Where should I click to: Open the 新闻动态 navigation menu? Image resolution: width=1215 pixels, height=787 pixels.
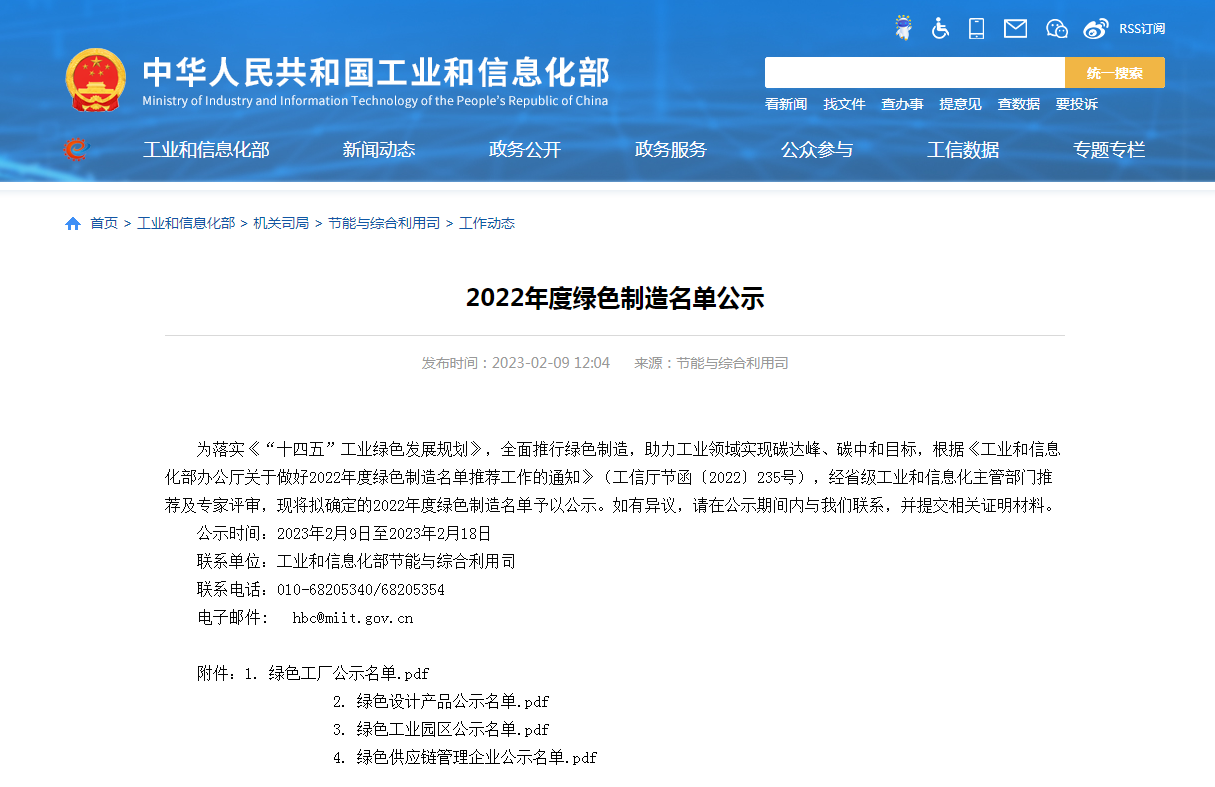pos(379,150)
